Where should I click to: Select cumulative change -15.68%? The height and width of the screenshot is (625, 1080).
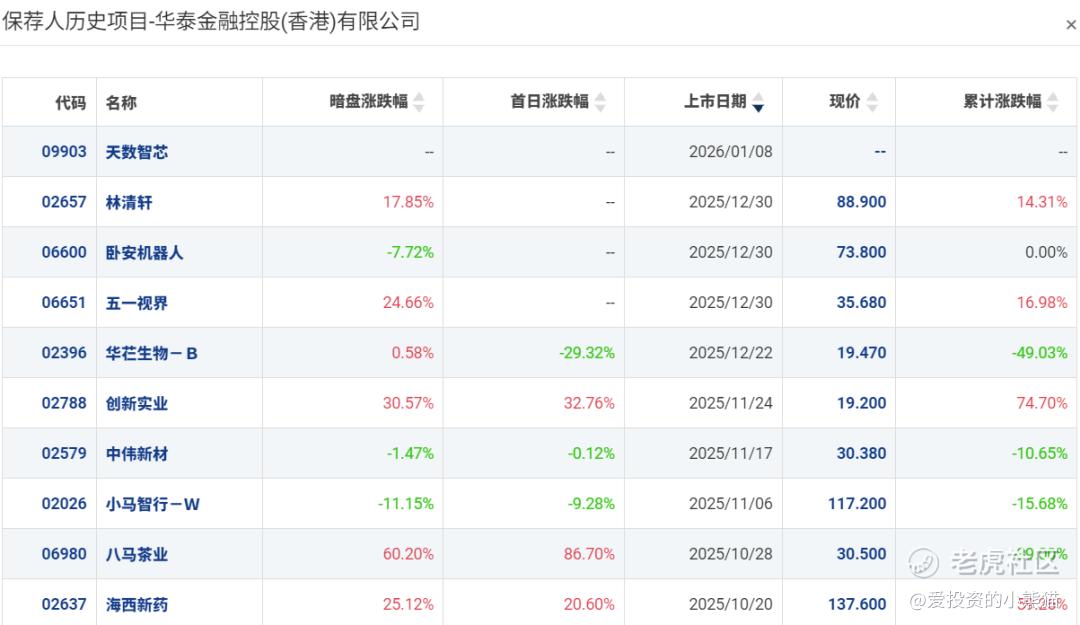coord(1039,504)
